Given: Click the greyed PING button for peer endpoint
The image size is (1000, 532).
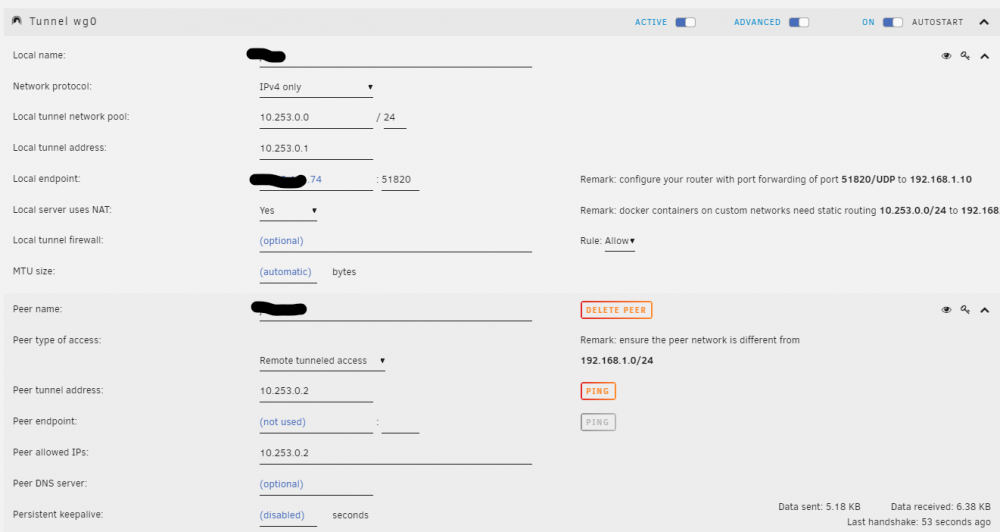Looking at the screenshot, I should (x=598, y=422).
